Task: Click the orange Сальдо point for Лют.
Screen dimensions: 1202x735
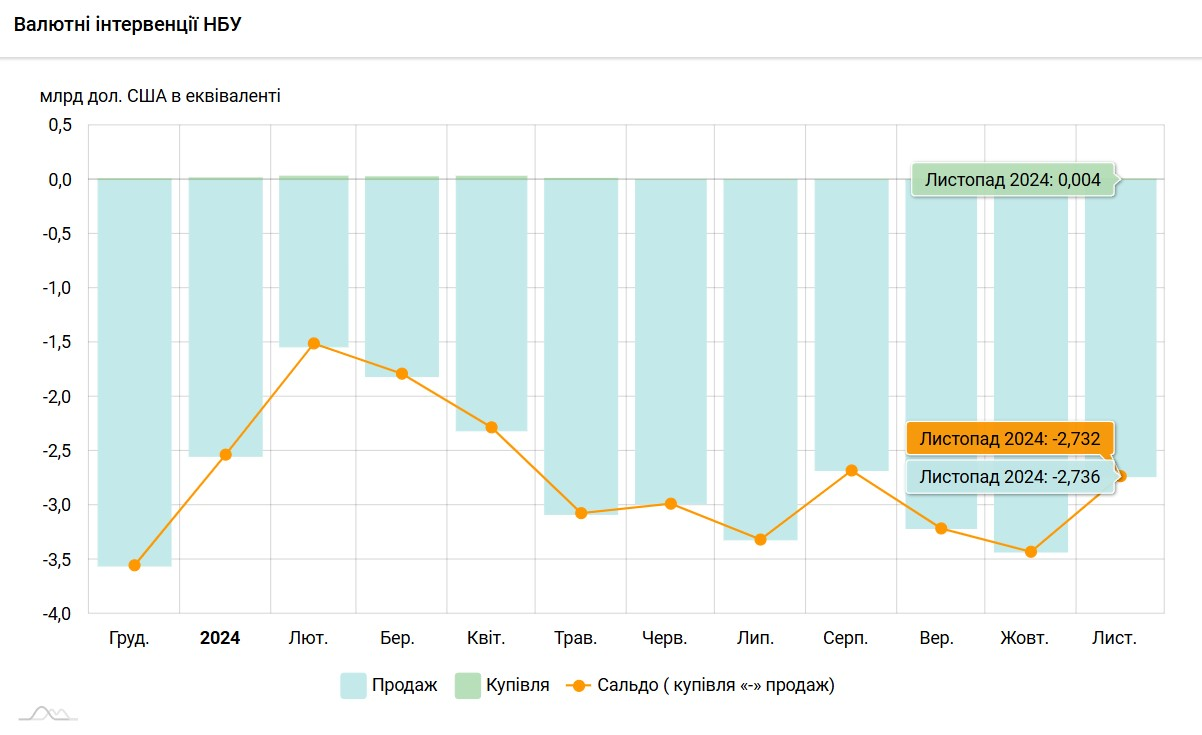Action: click(314, 343)
